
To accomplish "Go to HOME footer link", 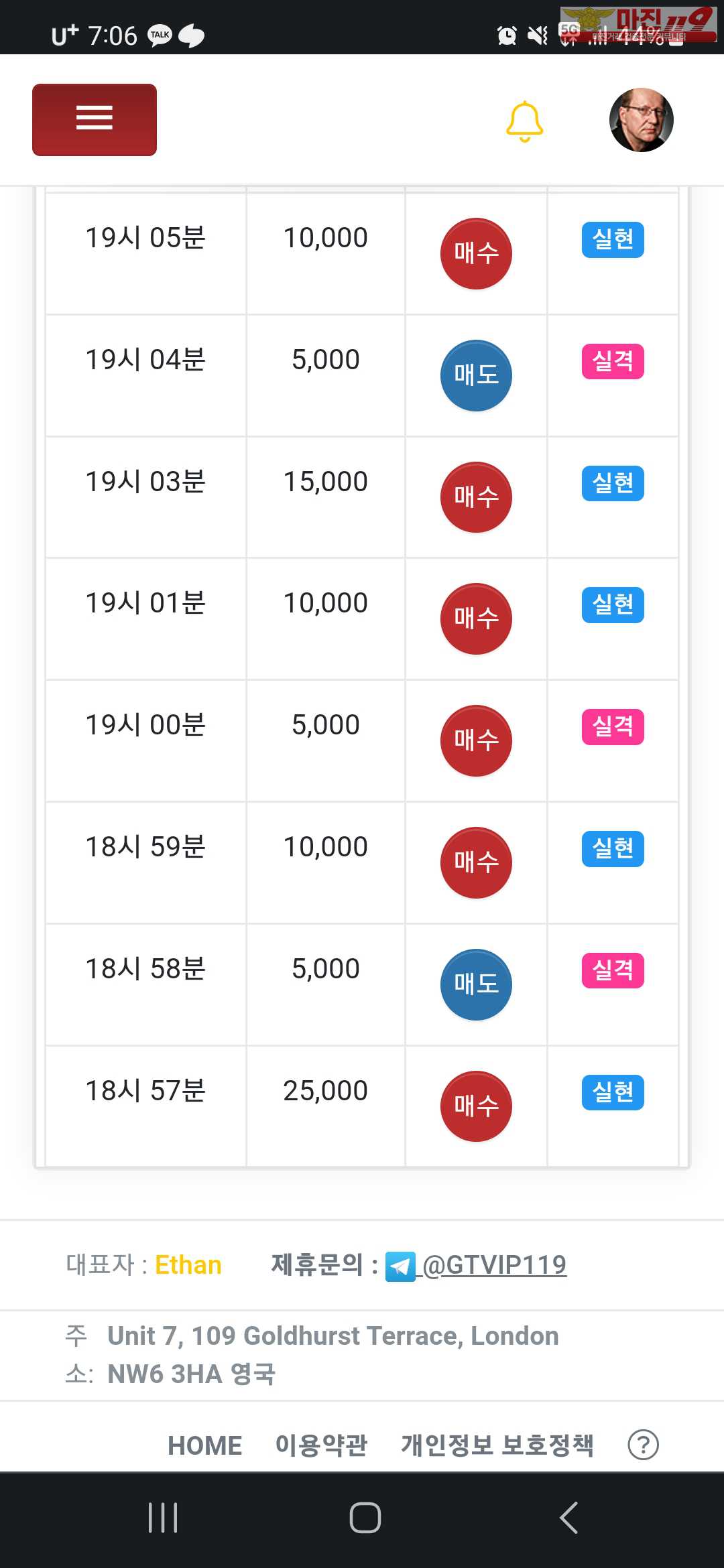I will click(204, 1445).
